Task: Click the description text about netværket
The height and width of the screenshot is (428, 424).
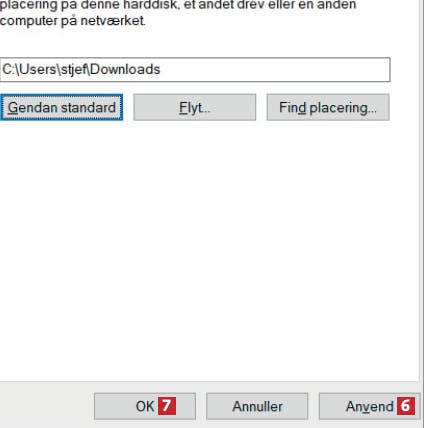Action: click(x=73, y=21)
